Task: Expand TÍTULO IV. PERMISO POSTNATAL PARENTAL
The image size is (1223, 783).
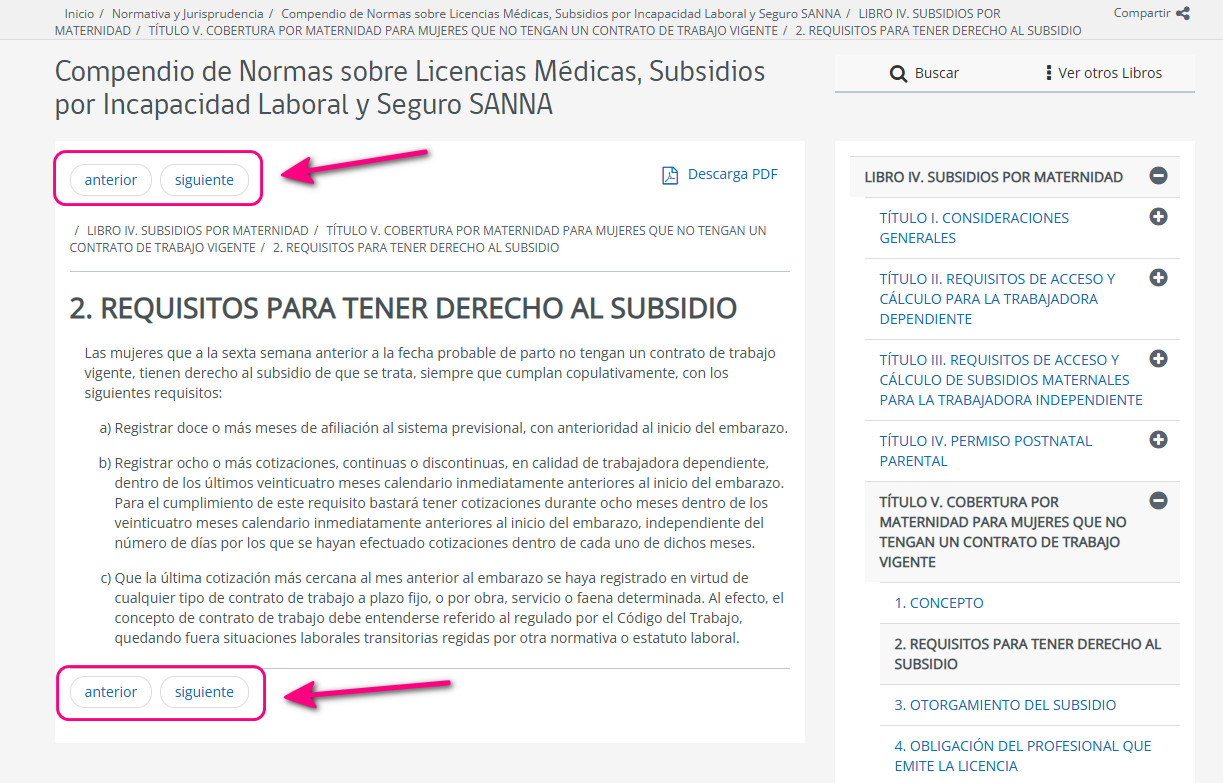Action: (x=1158, y=440)
